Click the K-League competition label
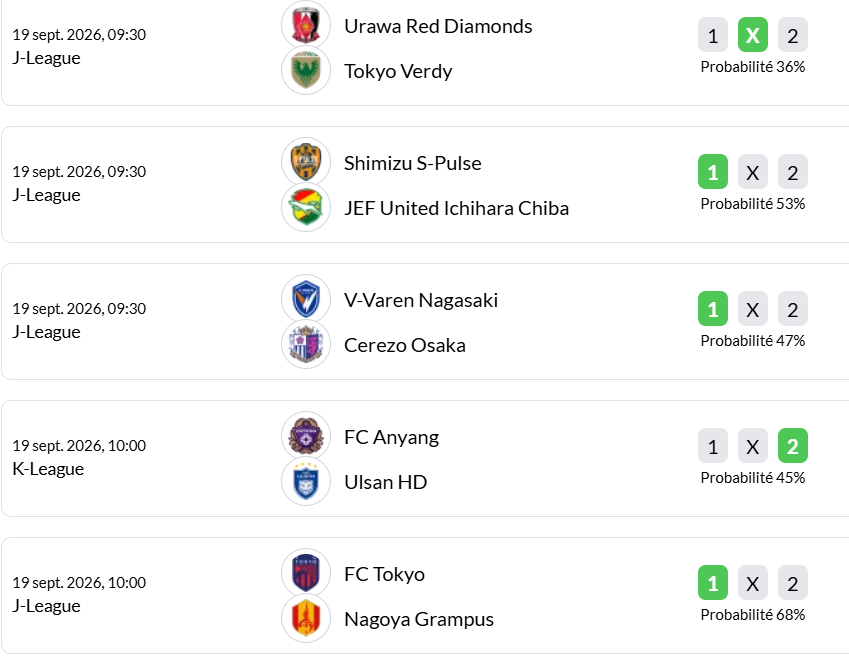Image resolution: width=849 pixels, height=656 pixels. click(48, 469)
